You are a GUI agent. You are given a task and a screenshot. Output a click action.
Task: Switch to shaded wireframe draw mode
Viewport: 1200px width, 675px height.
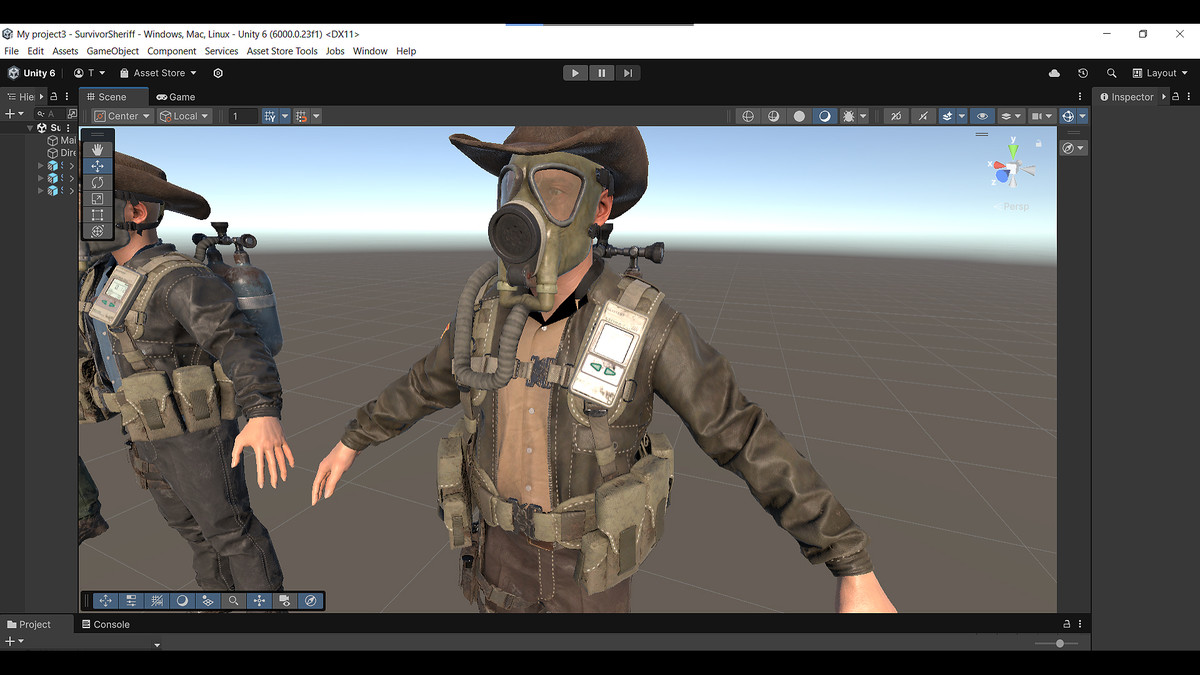(773, 116)
